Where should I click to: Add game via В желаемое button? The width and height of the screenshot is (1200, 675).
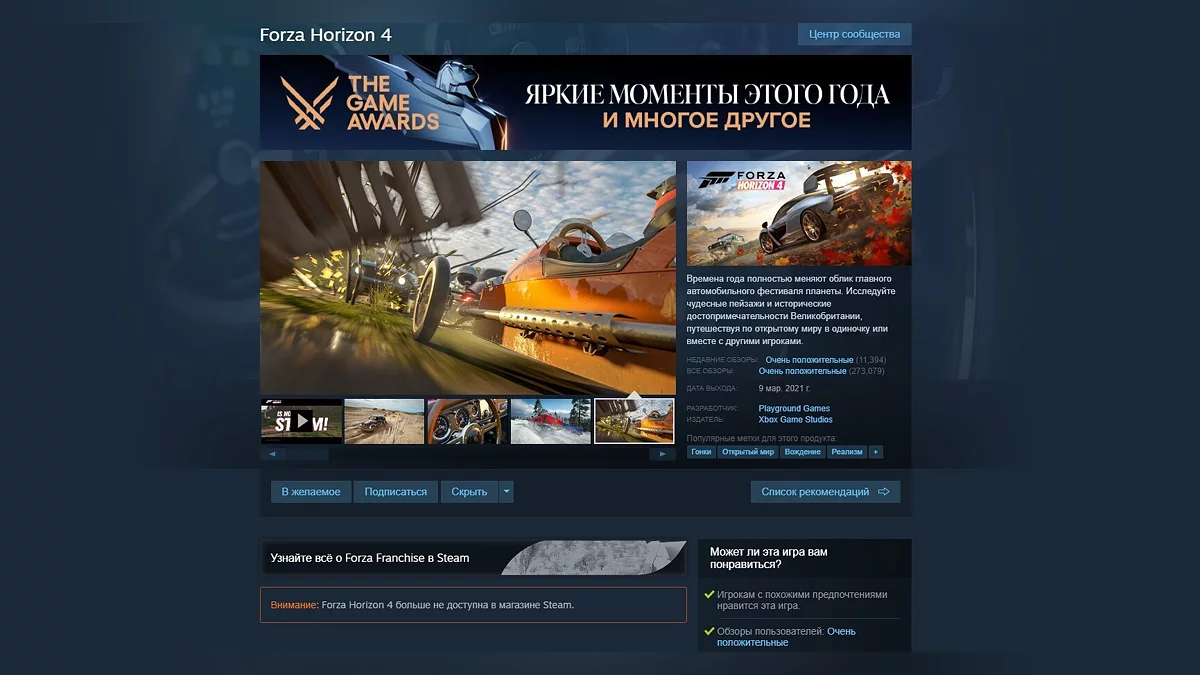point(310,491)
